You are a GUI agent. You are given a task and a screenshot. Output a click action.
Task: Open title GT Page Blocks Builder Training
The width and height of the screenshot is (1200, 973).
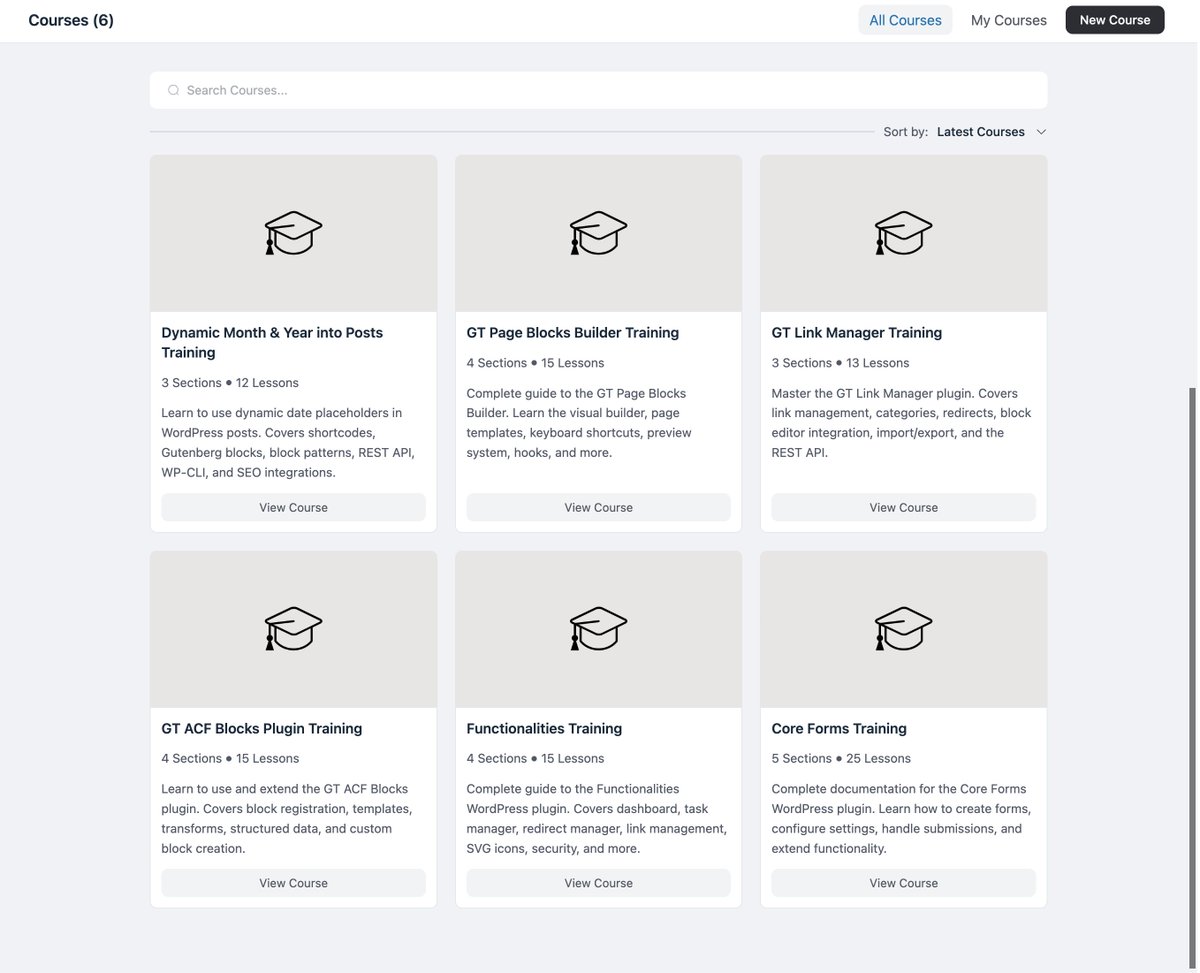573,333
